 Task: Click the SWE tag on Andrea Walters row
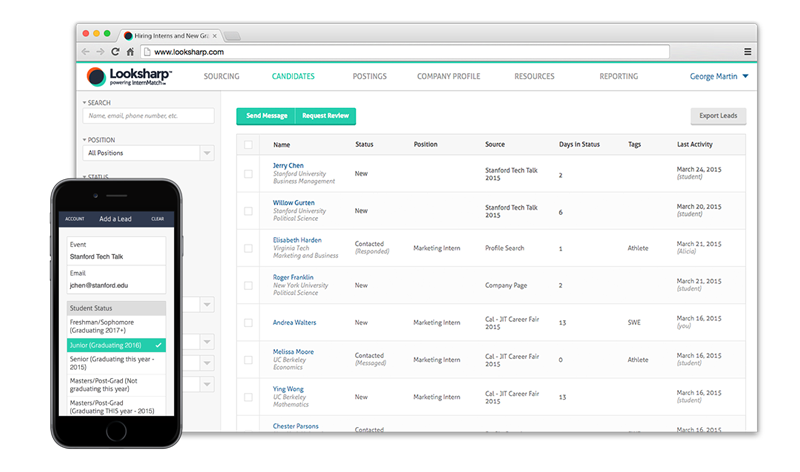(x=634, y=322)
